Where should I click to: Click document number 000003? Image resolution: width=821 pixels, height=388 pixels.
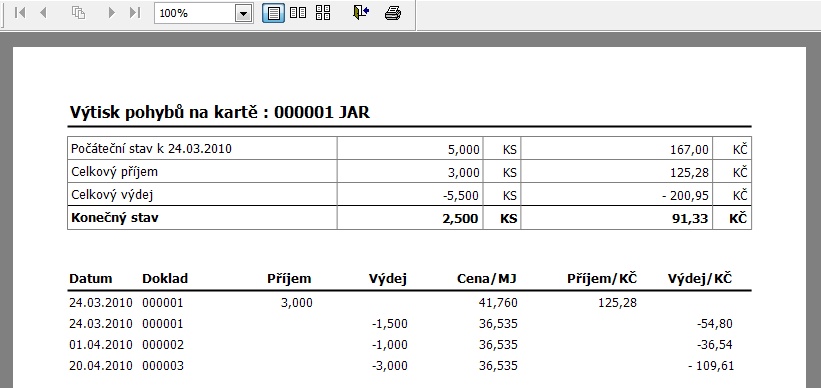point(163,366)
